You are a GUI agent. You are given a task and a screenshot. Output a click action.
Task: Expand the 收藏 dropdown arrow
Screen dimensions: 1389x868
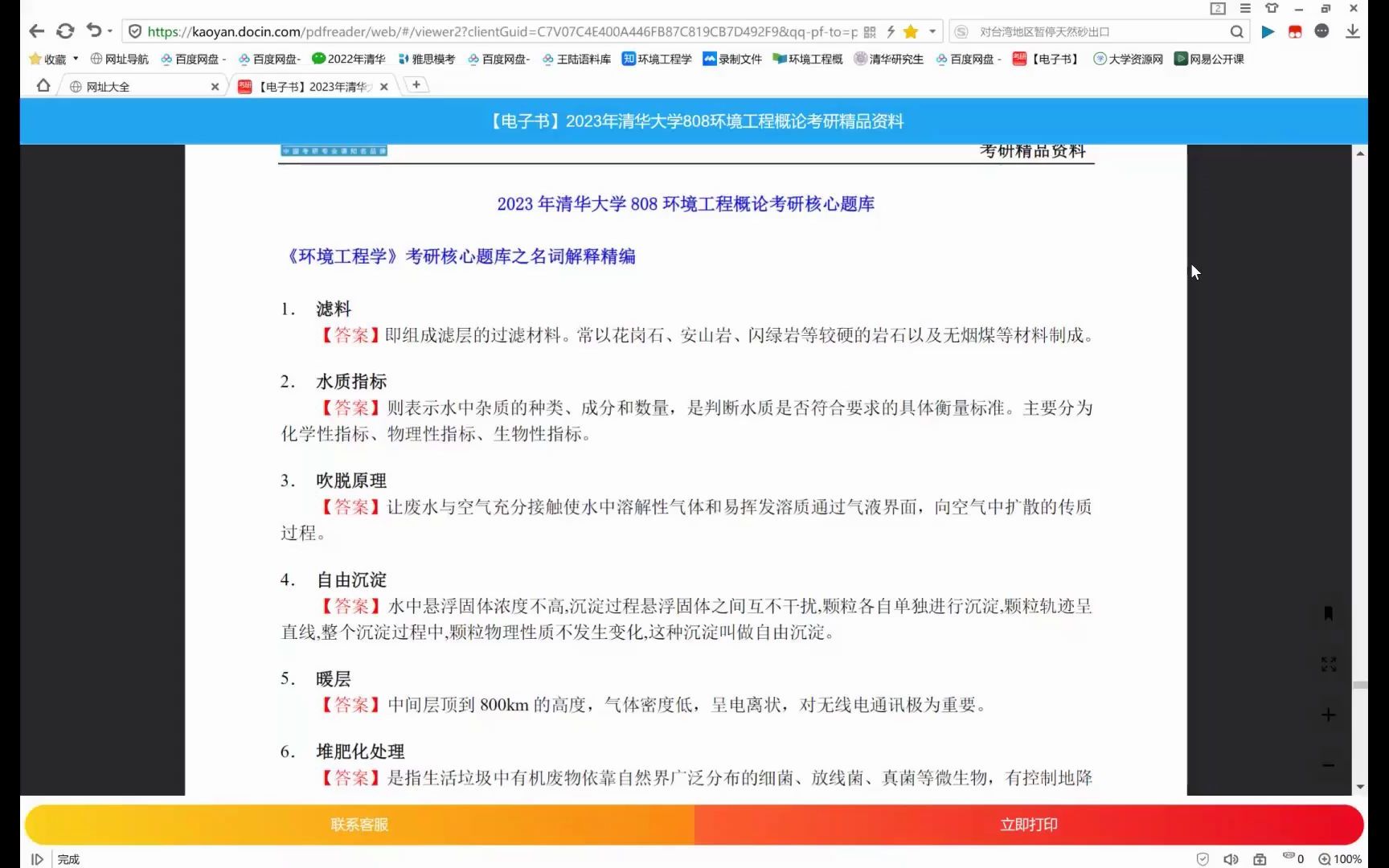tap(76, 58)
